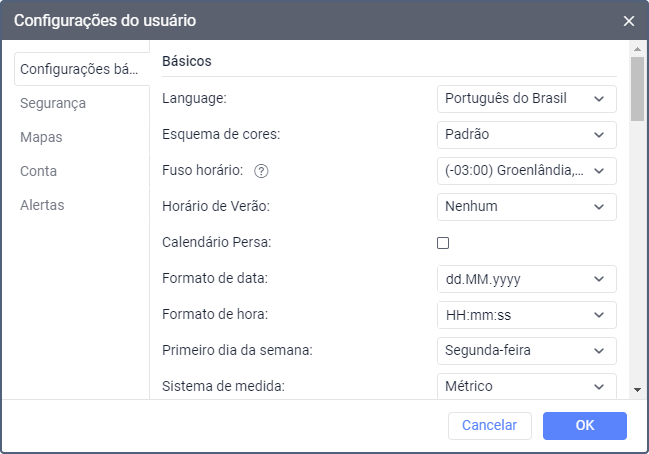Viewport: 649px width, 454px height.
Task: Choose a date format from dropdown
Action: click(x=526, y=279)
